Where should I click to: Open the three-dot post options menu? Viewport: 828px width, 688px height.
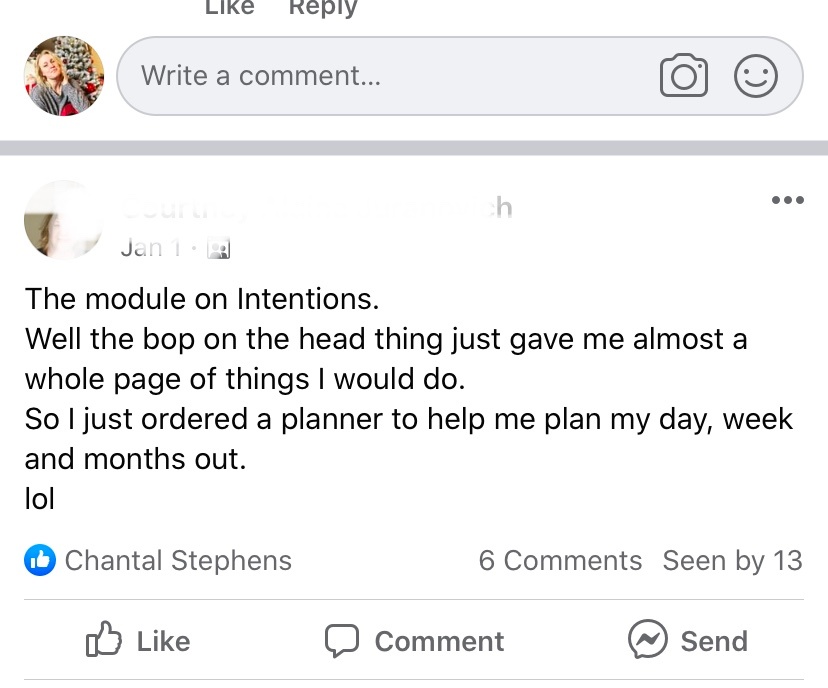click(788, 201)
